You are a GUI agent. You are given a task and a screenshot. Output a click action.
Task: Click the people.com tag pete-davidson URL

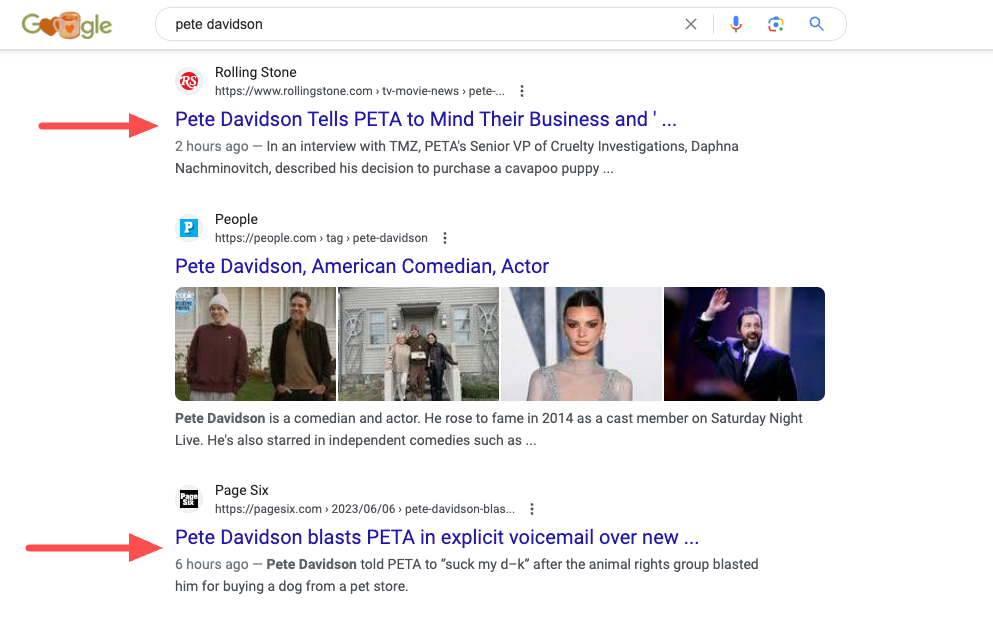point(321,238)
